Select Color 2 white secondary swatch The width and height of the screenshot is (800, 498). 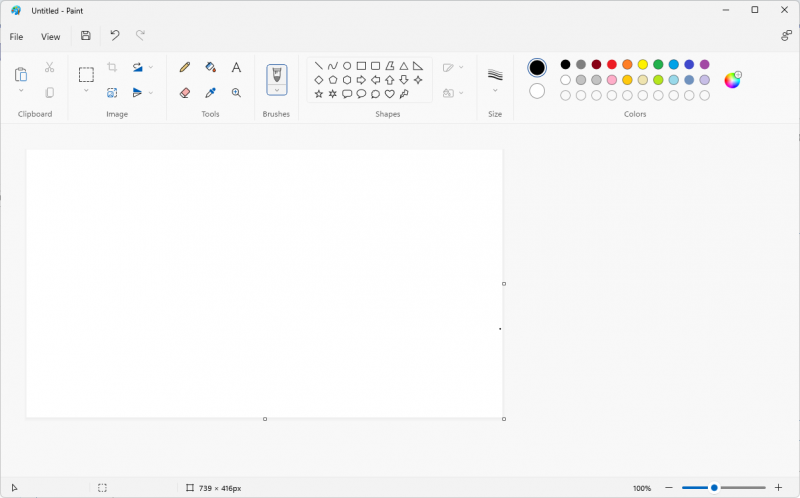(x=537, y=91)
